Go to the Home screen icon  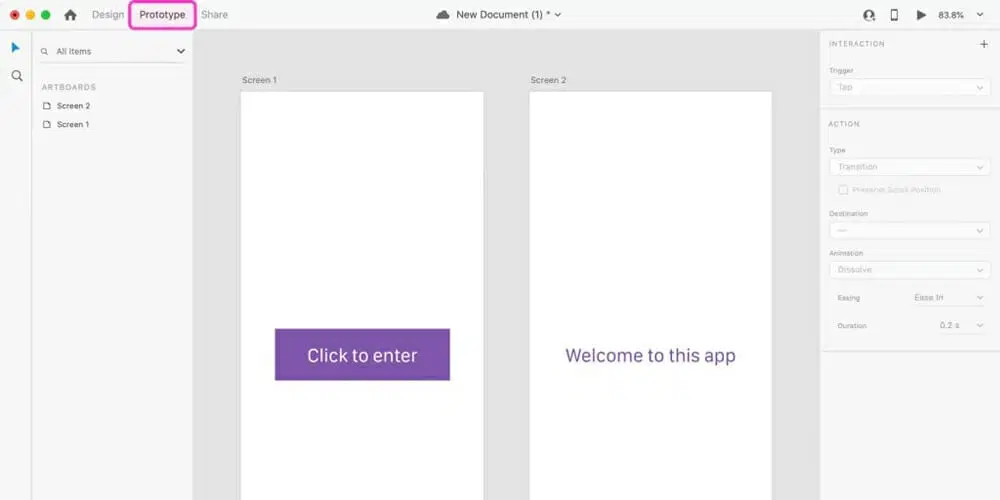tap(70, 15)
